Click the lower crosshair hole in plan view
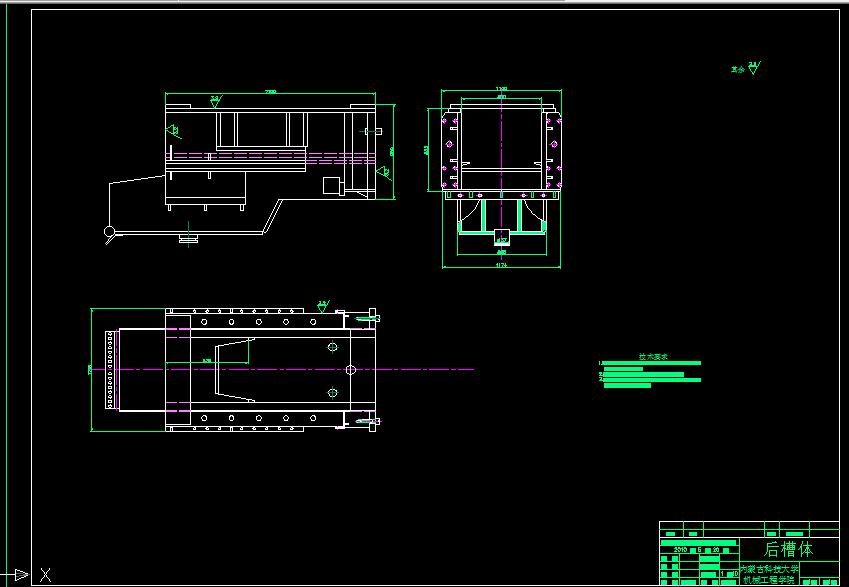This screenshot has width=849, height=587. (x=332, y=393)
